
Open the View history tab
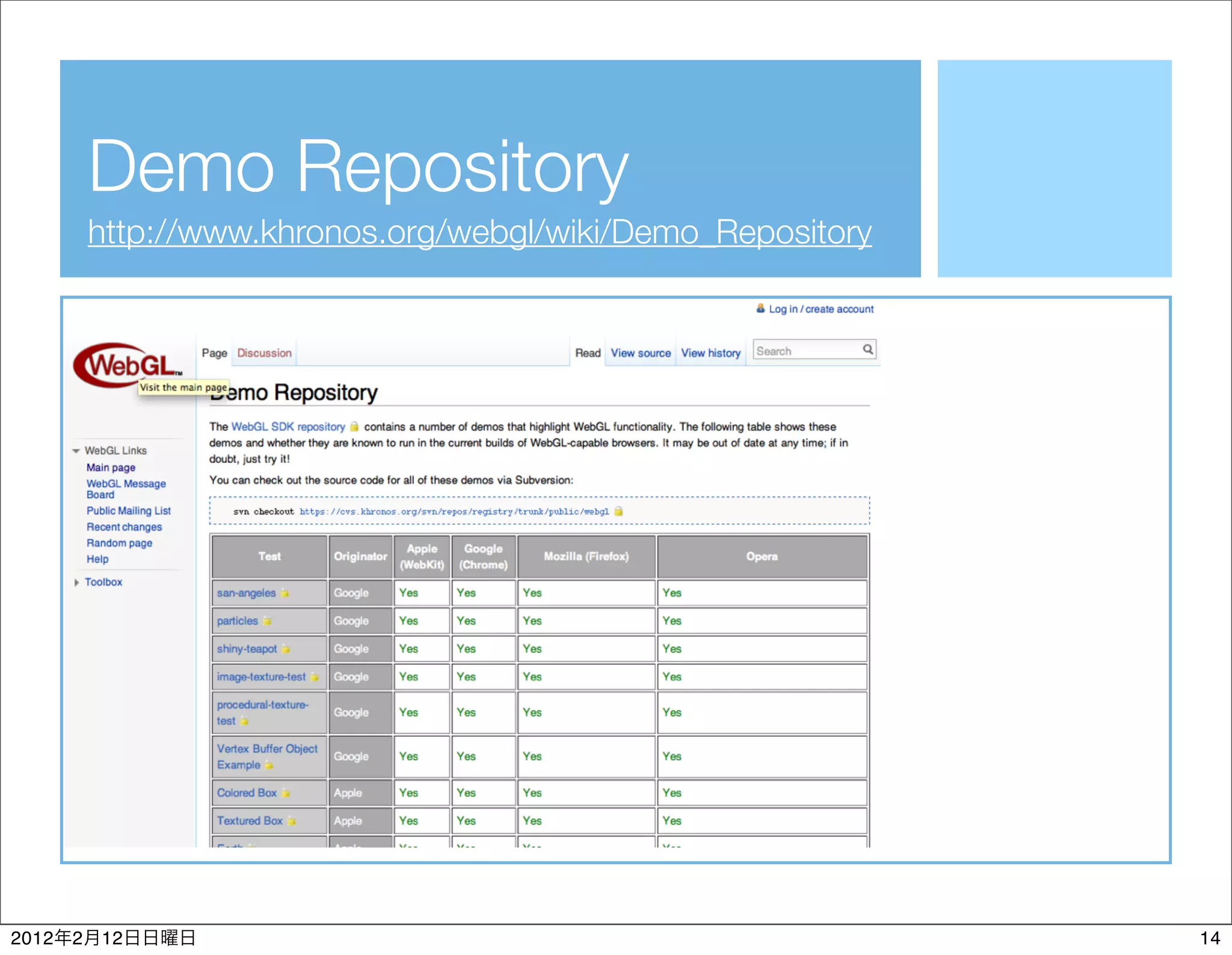pos(710,353)
